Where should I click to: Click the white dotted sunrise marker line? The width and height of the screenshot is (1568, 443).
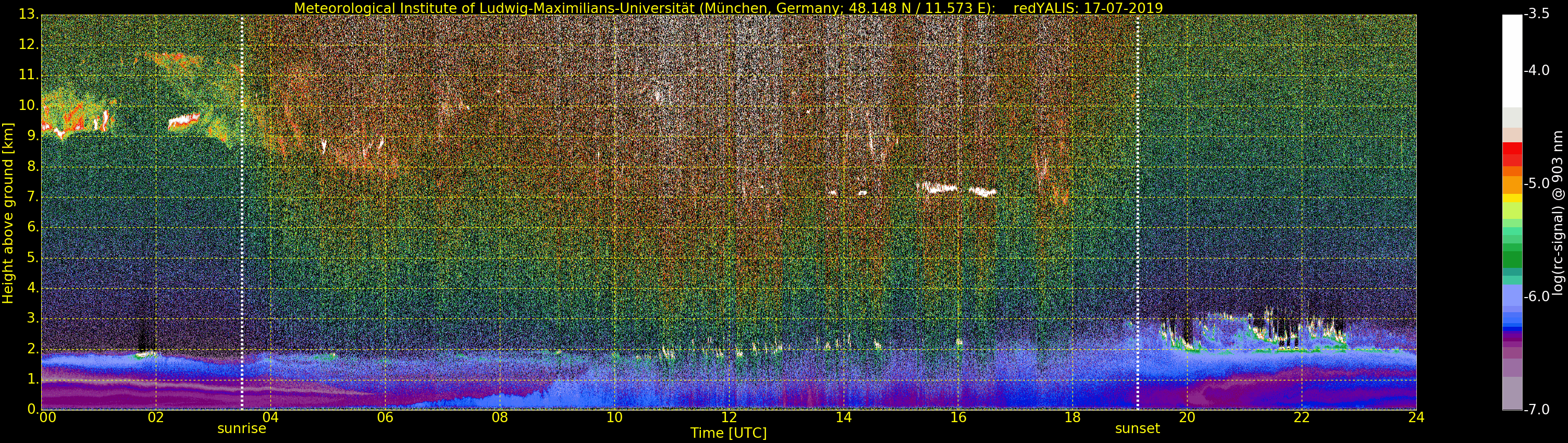(x=242, y=212)
